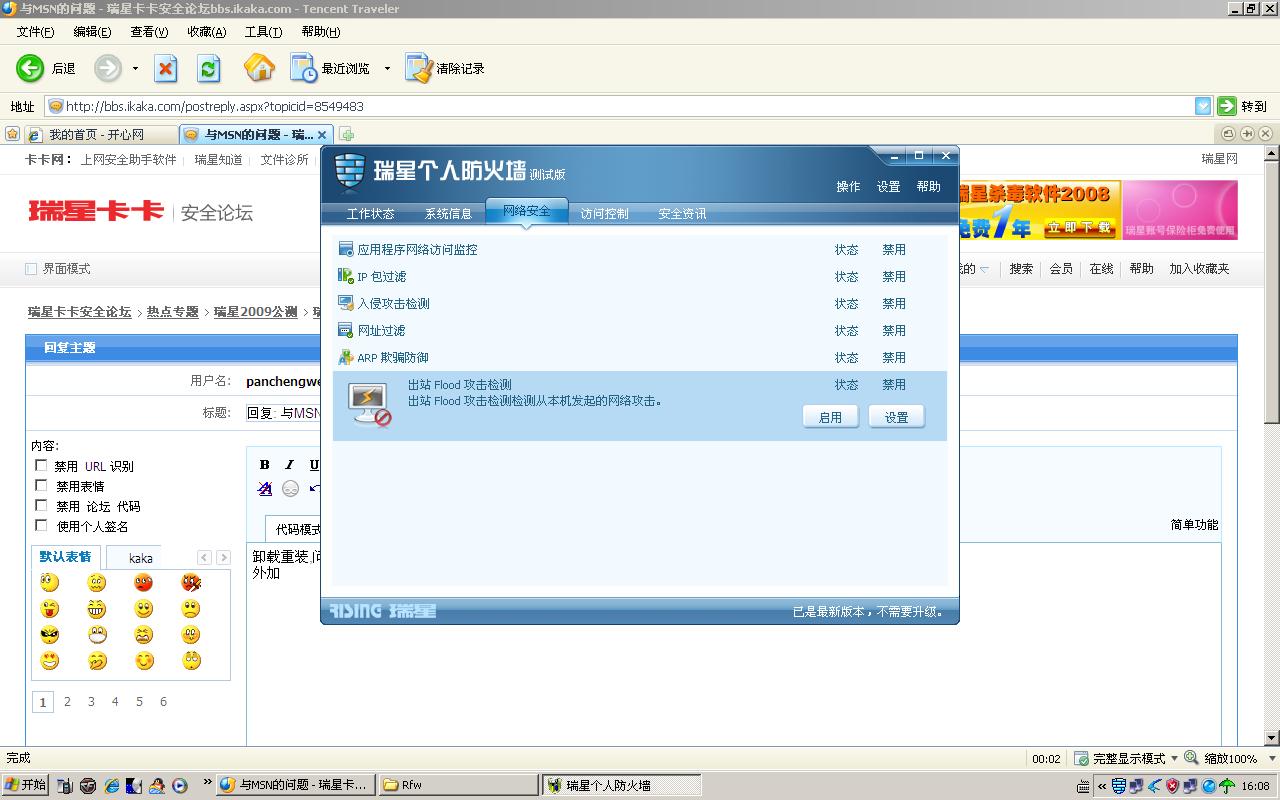Click the remove-formatting icon in the reply editor
The width and height of the screenshot is (1280, 800).
264,488
